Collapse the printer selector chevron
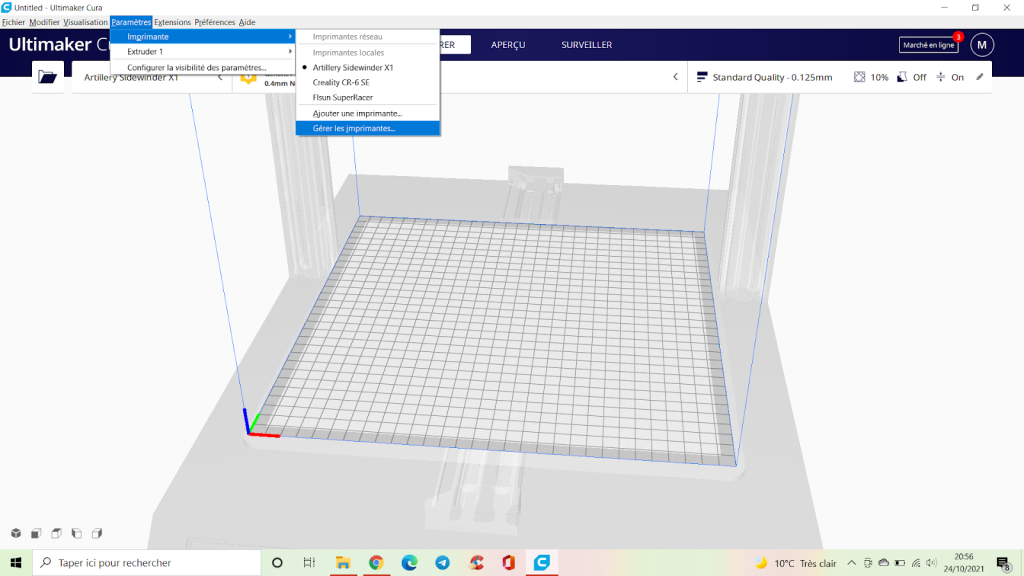The height and width of the screenshot is (576, 1024). click(220, 77)
